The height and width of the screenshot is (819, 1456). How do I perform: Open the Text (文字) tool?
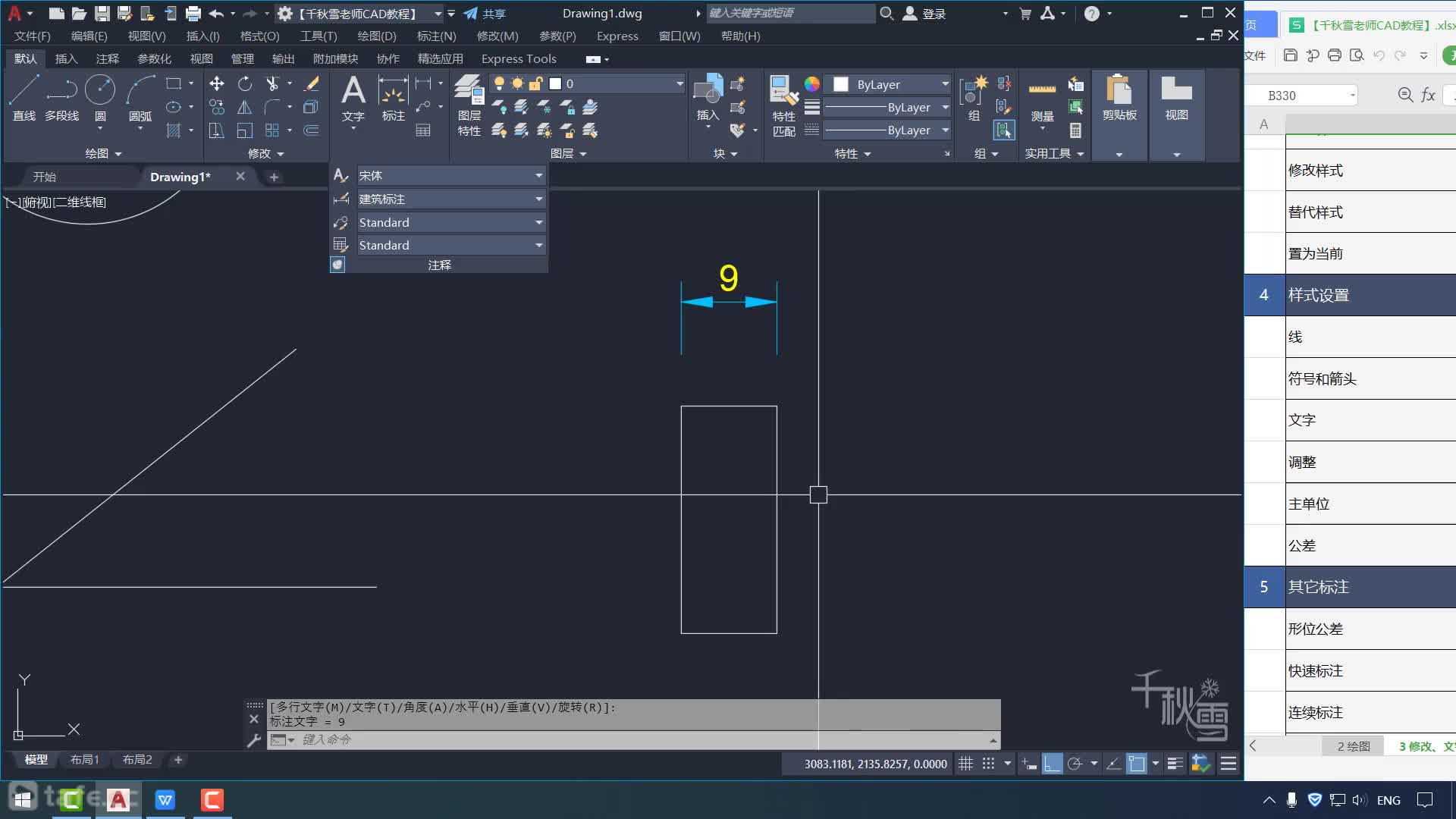pos(353,98)
